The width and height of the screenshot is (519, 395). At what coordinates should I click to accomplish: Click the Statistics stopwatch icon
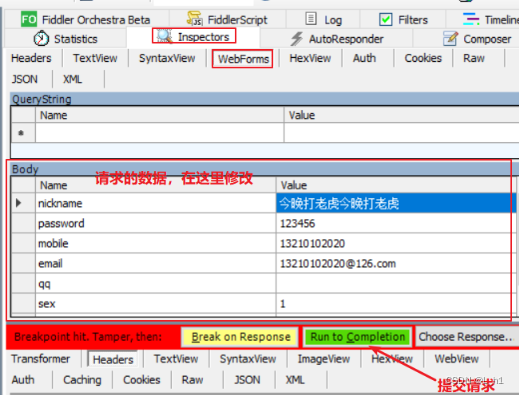pos(41,38)
